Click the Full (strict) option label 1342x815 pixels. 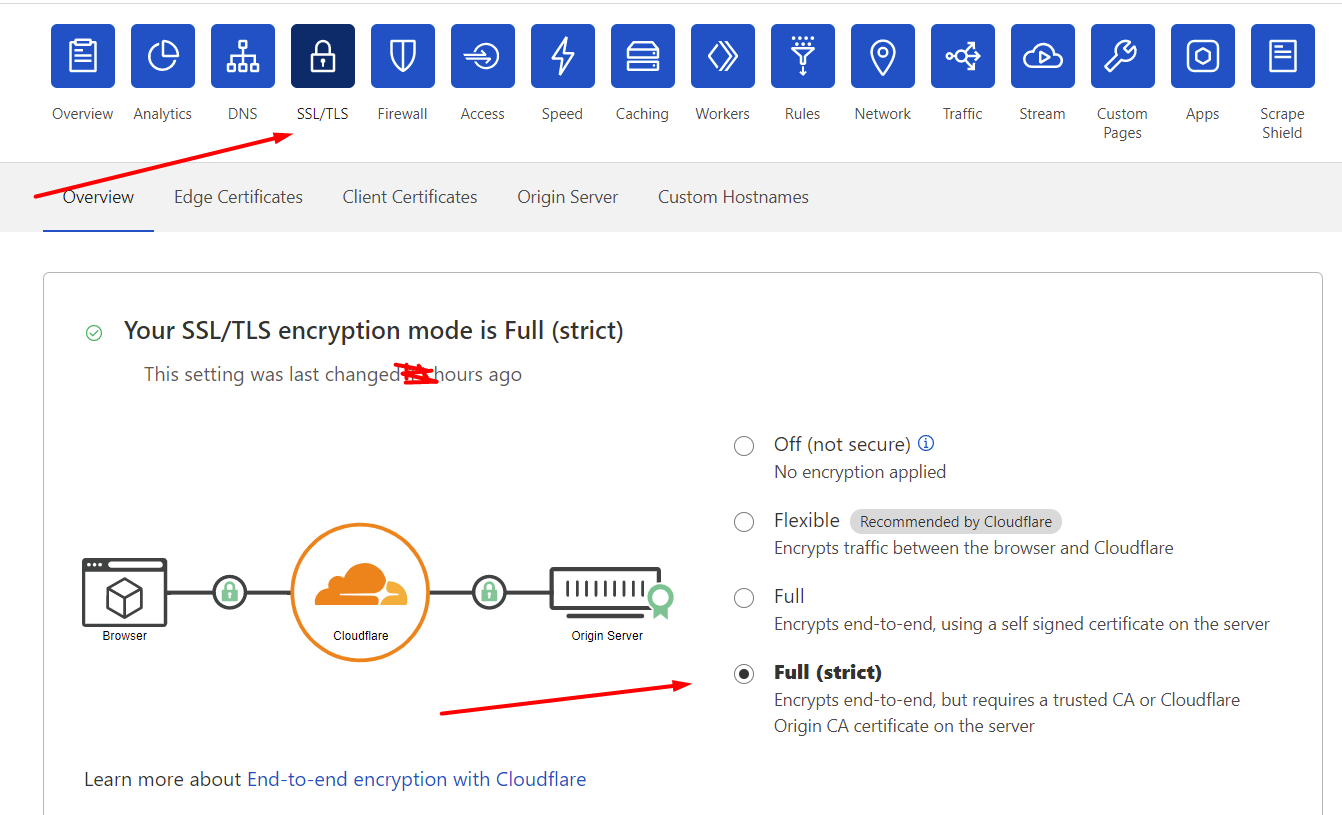pyautogui.click(x=828, y=672)
